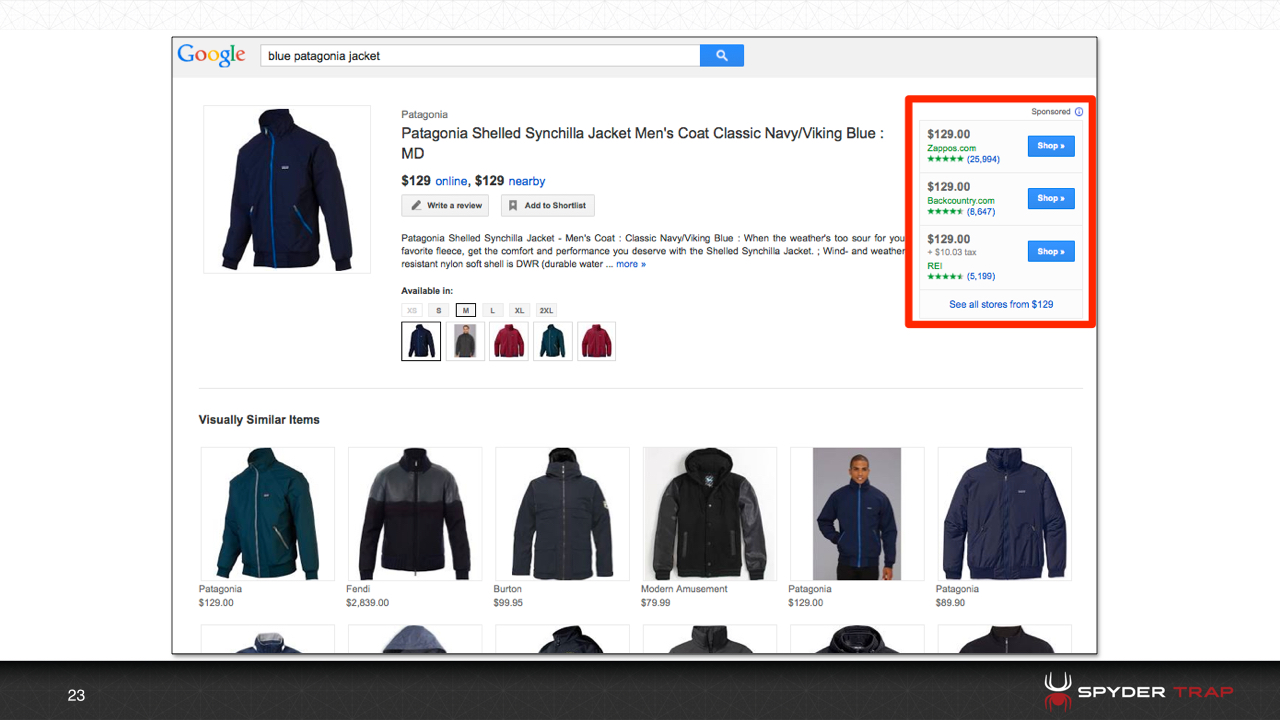This screenshot has height=720, width=1280.
Task: Choose the first red jacket color thumbnail
Action: point(509,341)
